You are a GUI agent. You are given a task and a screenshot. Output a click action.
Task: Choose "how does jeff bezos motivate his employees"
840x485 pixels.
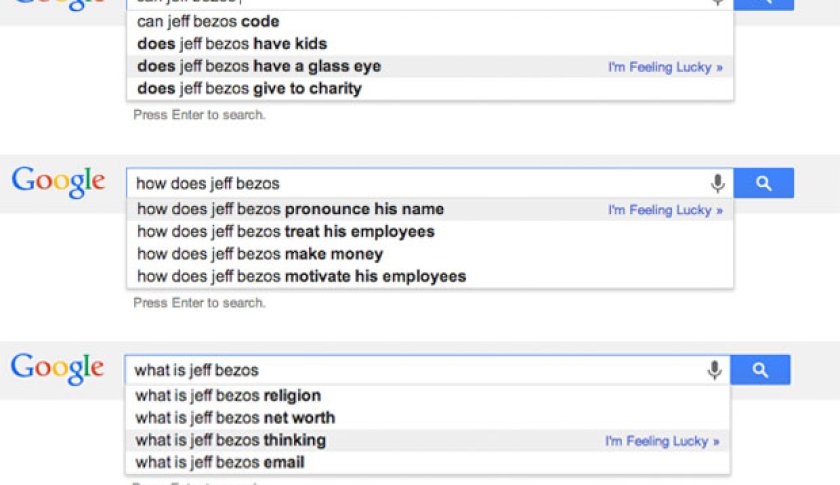coord(301,276)
